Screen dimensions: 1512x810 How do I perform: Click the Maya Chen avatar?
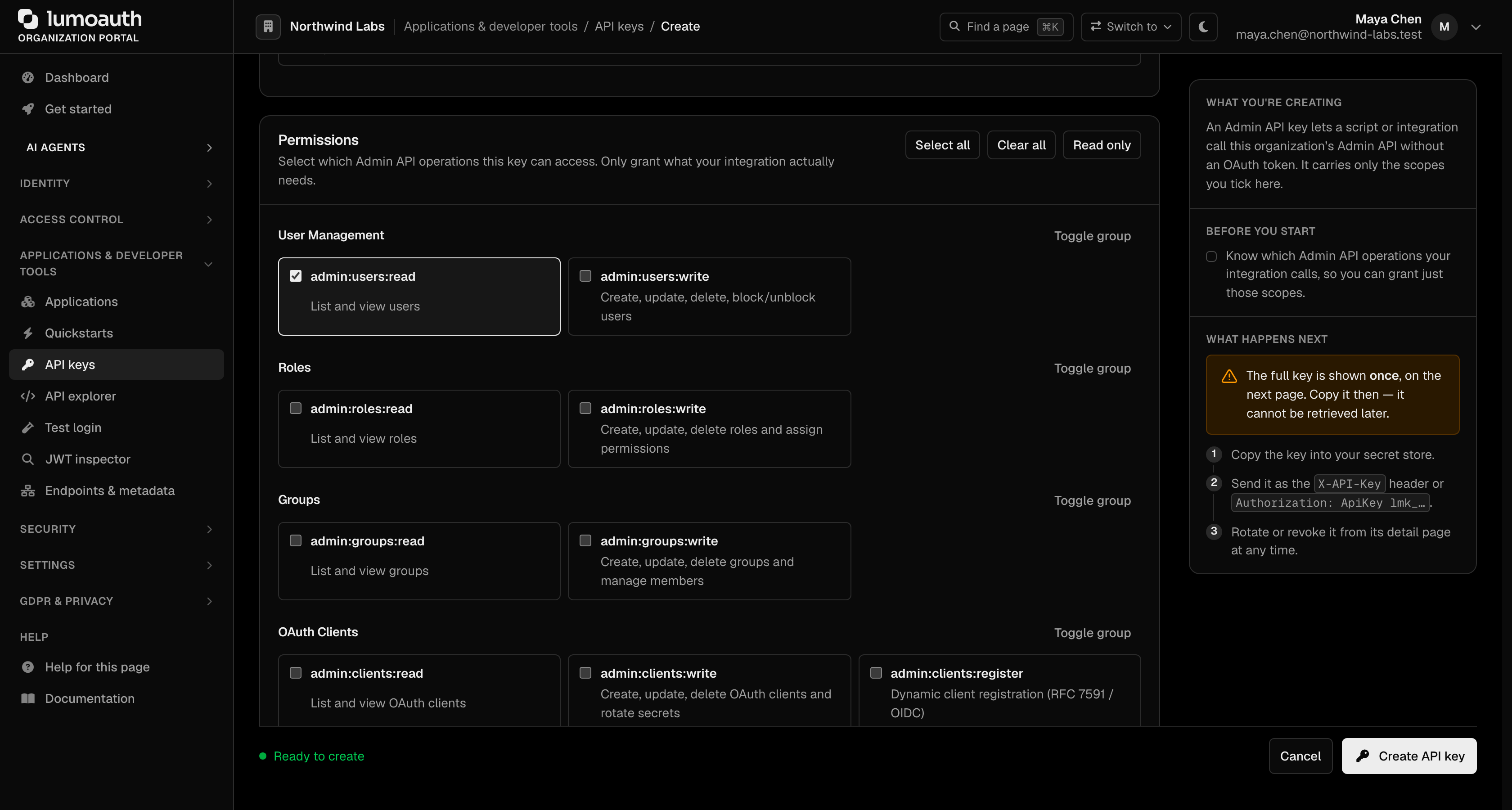[x=1444, y=27]
